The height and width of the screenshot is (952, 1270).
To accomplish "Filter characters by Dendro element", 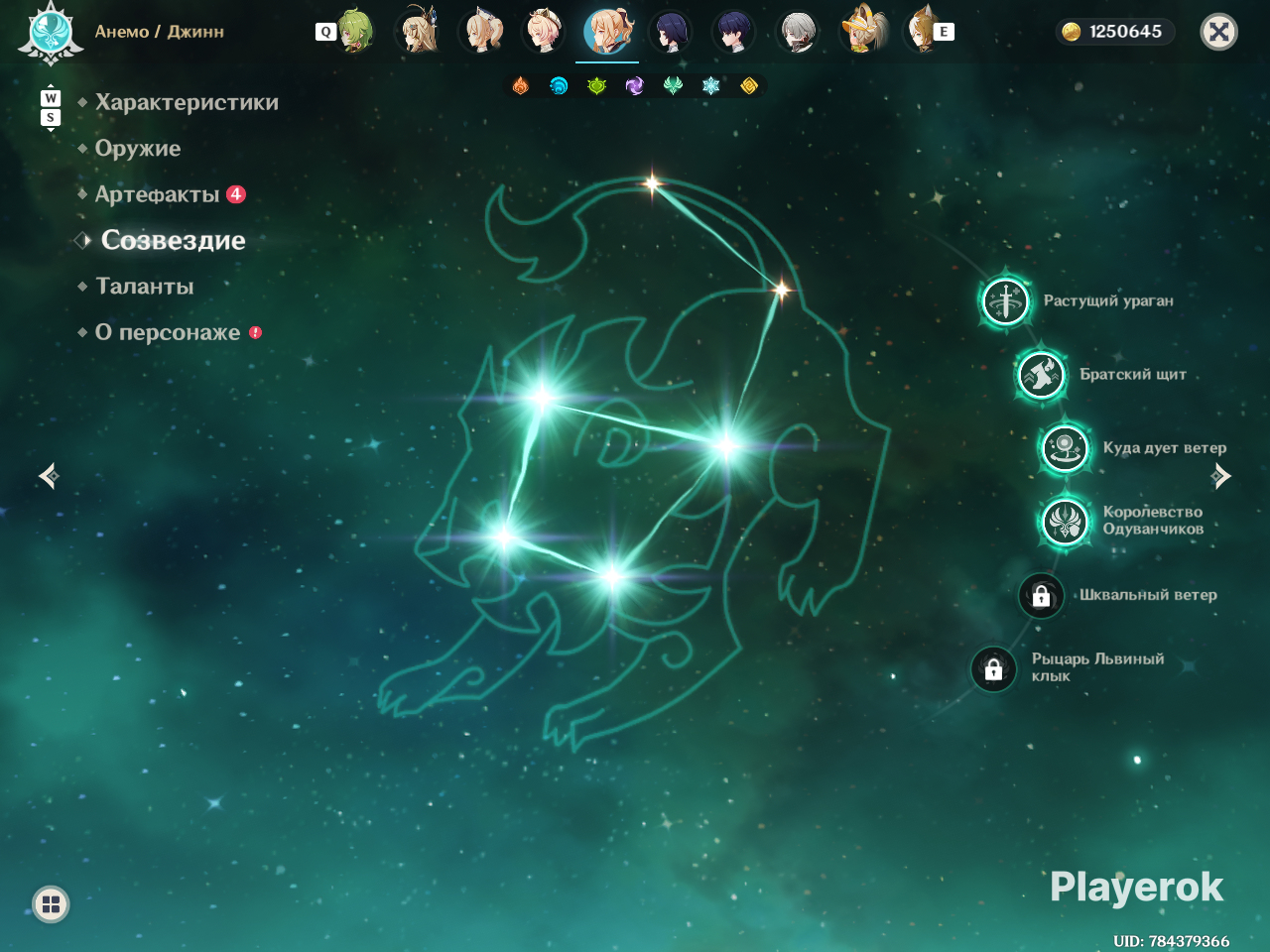I will [596, 86].
